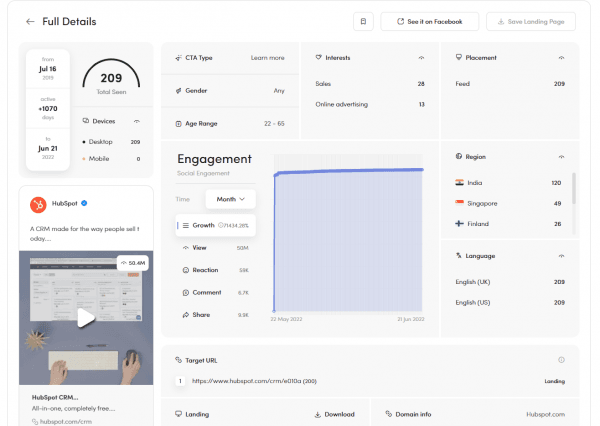Click the "Feed" placement row
This screenshot has height=426, width=600.
510,84
